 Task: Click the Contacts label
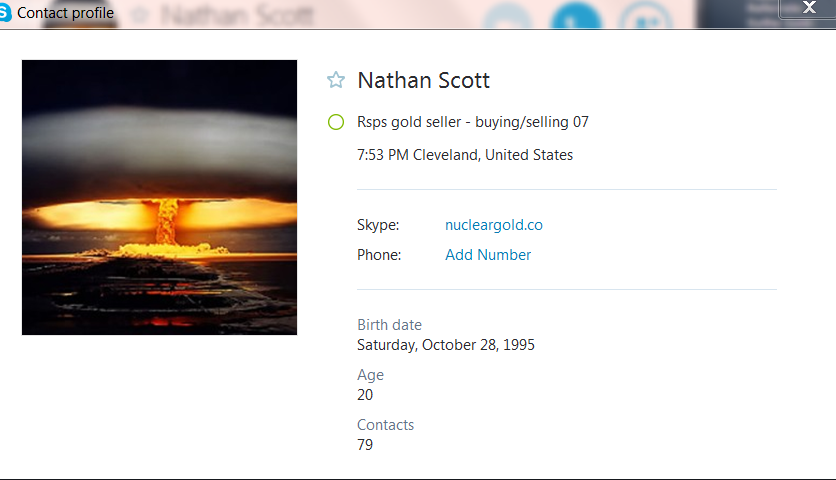pyautogui.click(x=385, y=425)
